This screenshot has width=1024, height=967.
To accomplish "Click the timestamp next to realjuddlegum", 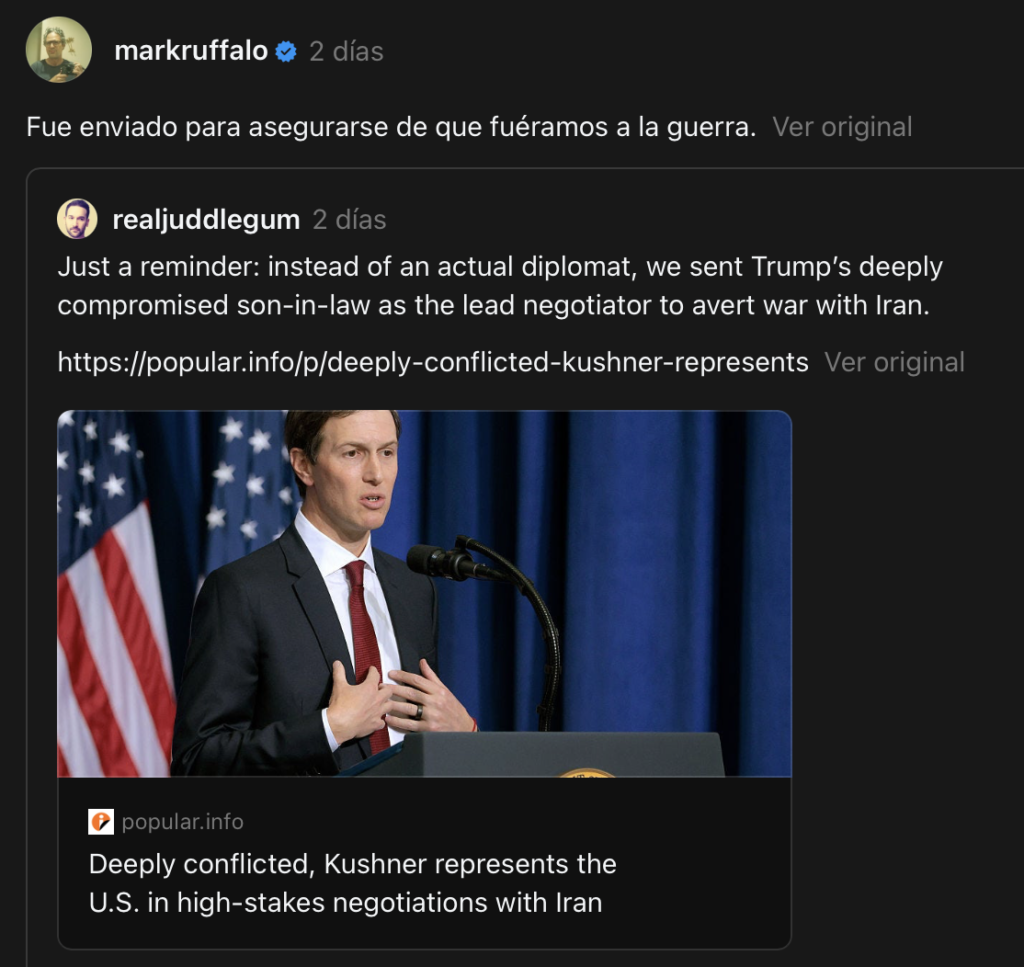I will (349, 220).
